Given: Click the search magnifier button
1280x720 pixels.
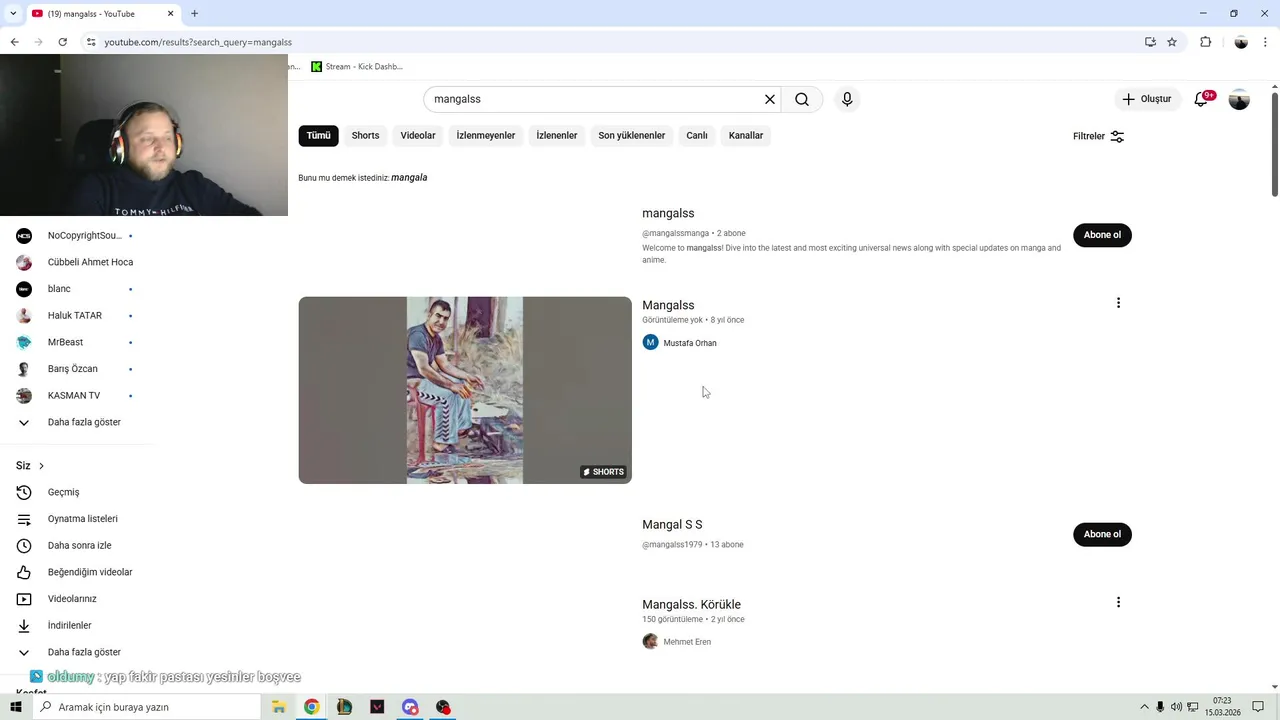Looking at the screenshot, I should (x=802, y=99).
